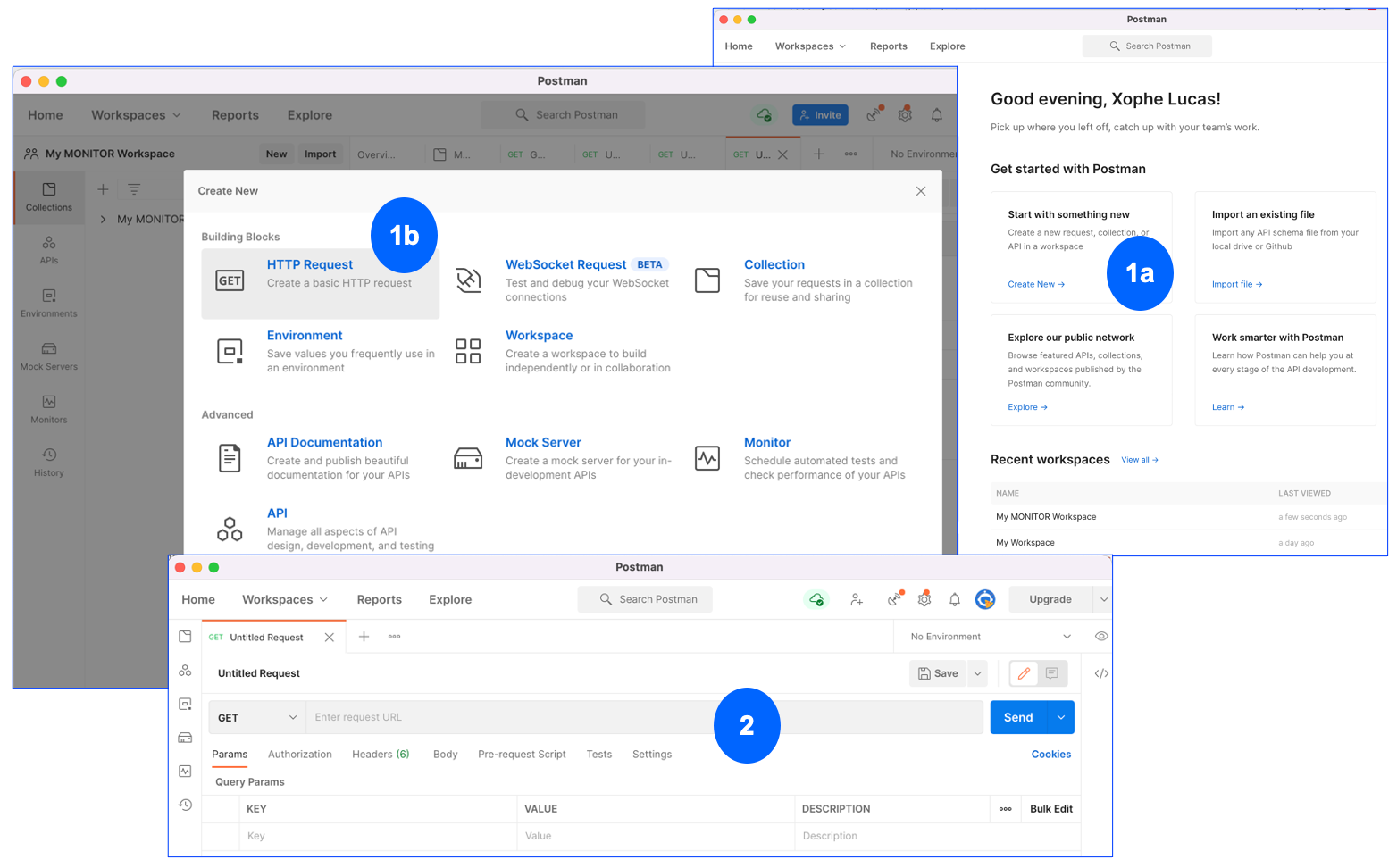
Task: Click Explore in the back window menu
Action: click(948, 46)
